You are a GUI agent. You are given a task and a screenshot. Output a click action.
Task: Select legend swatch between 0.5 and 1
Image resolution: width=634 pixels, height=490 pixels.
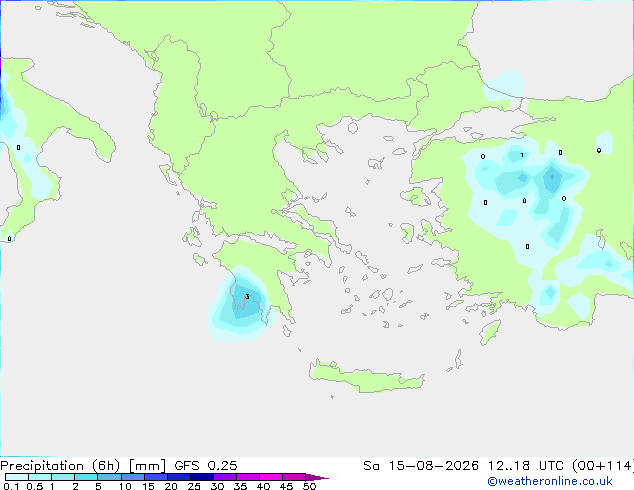[40, 477]
